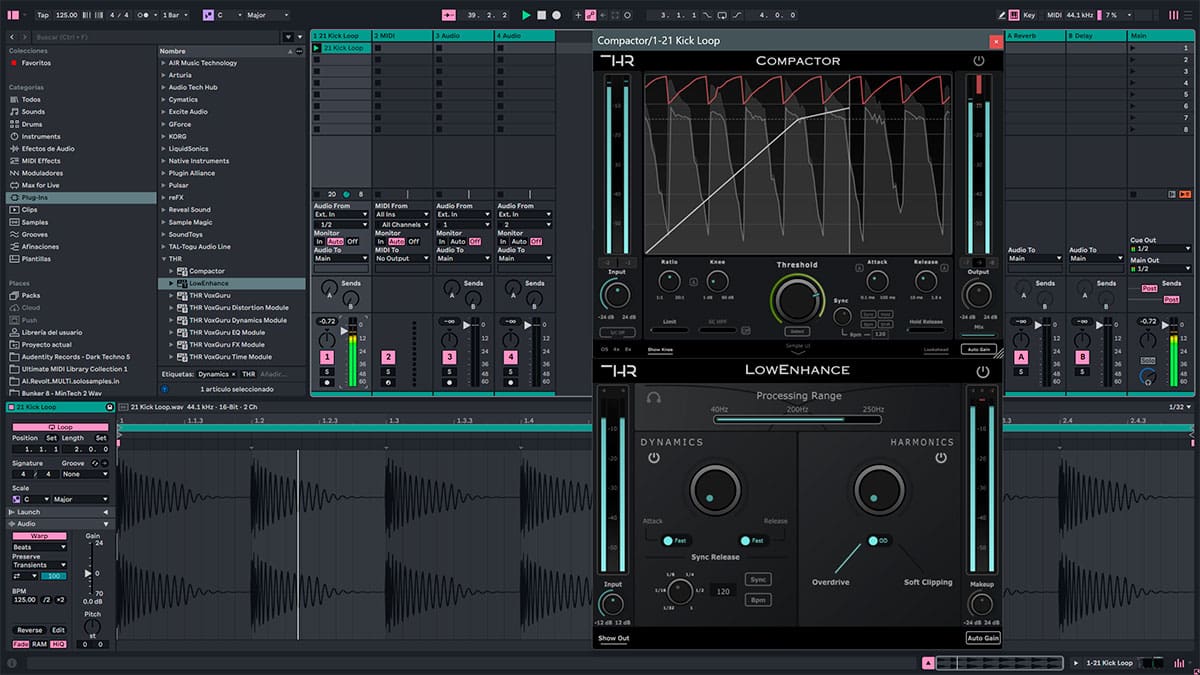The width and height of the screenshot is (1200, 675).
Task: Power off the LowEnhance plugin
Action: 983,371
